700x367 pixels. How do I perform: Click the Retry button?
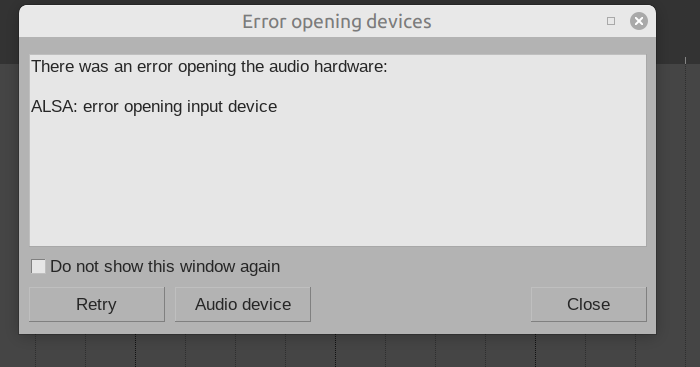point(97,304)
